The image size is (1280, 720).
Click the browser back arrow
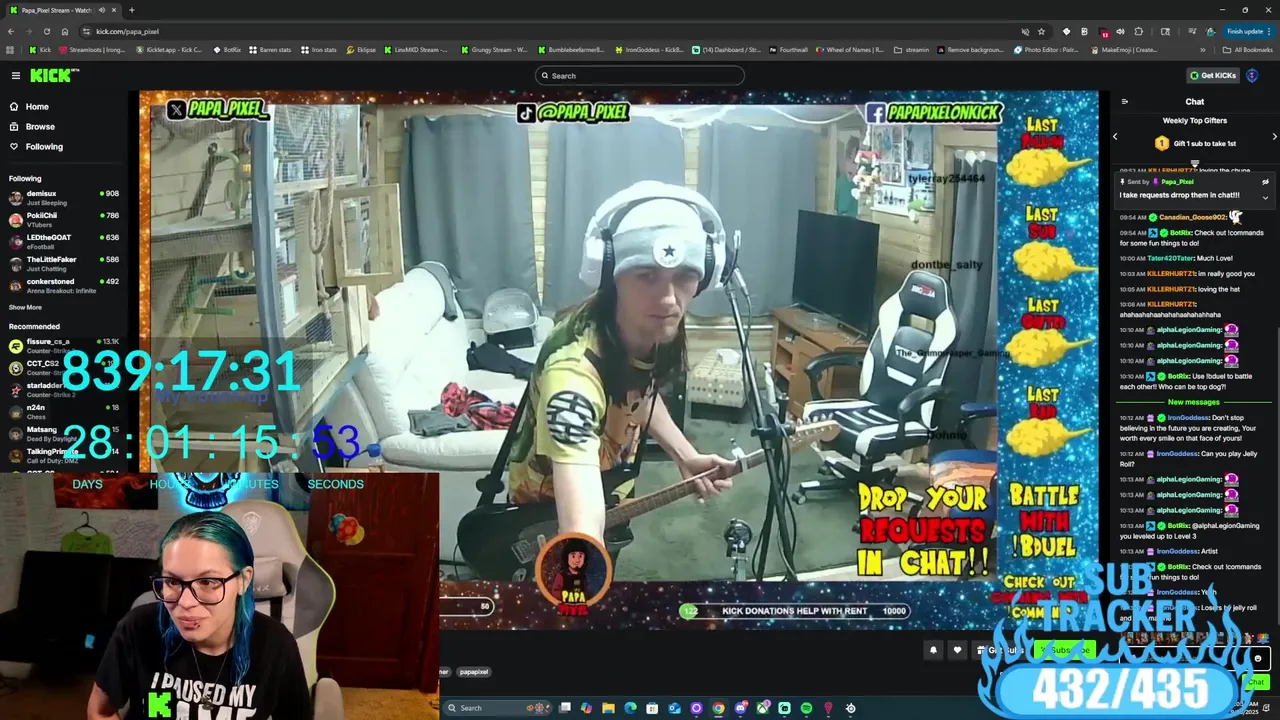click(x=11, y=31)
